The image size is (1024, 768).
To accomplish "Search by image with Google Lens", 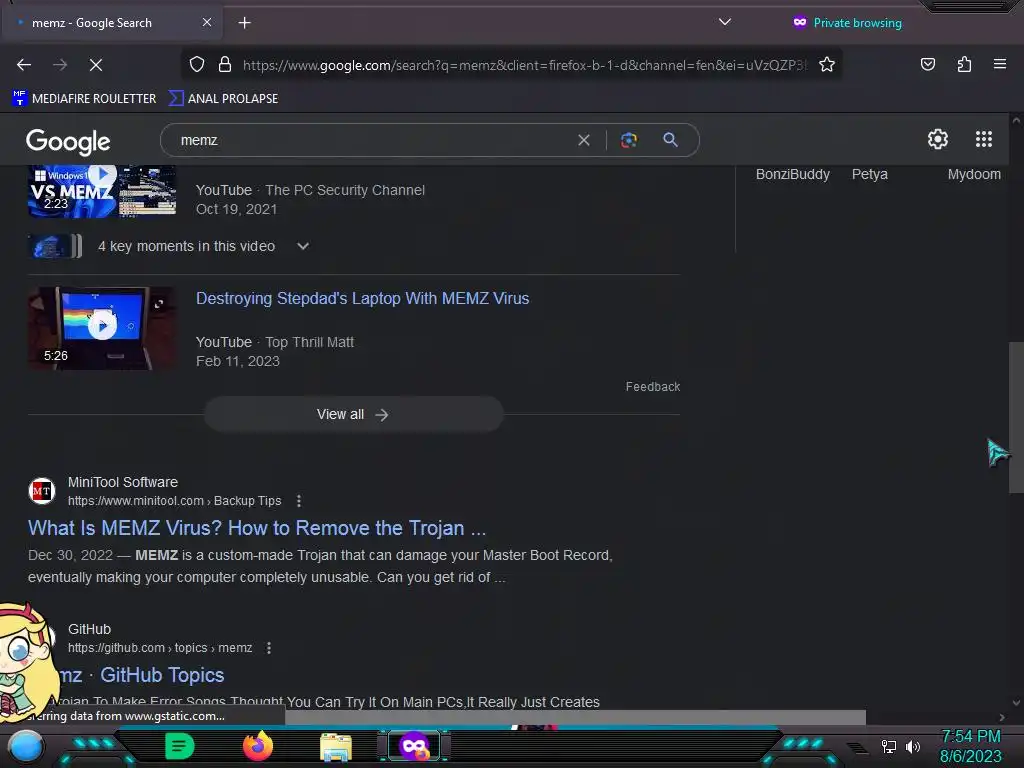I will tap(628, 140).
